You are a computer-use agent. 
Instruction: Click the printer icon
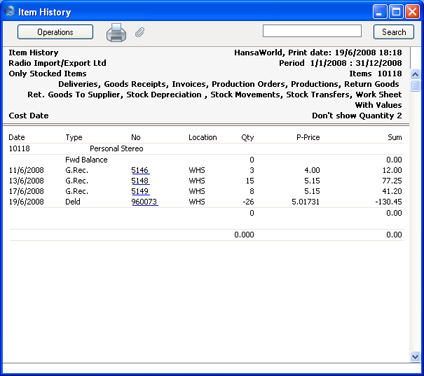(x=116, y=32)
